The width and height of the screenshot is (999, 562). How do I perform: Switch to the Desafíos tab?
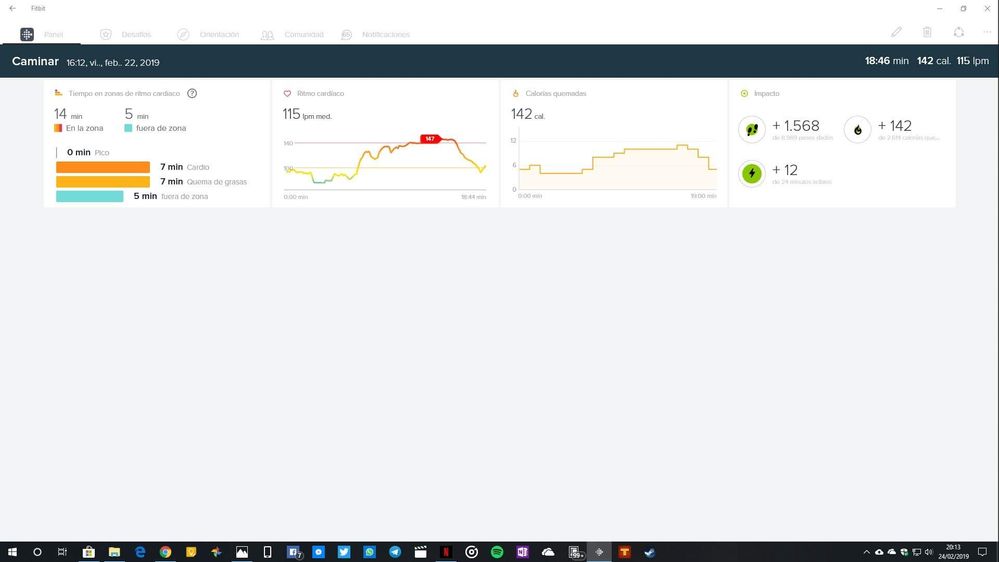[126, 34]
